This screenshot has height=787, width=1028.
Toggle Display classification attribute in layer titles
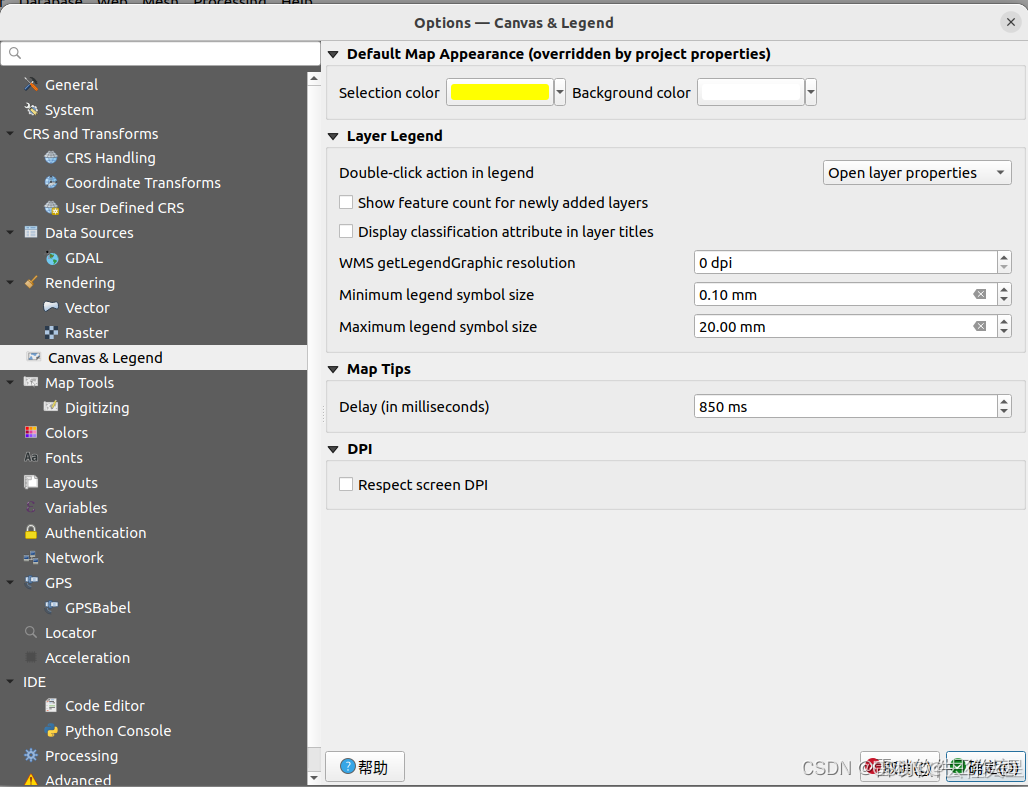pos(346,232)
